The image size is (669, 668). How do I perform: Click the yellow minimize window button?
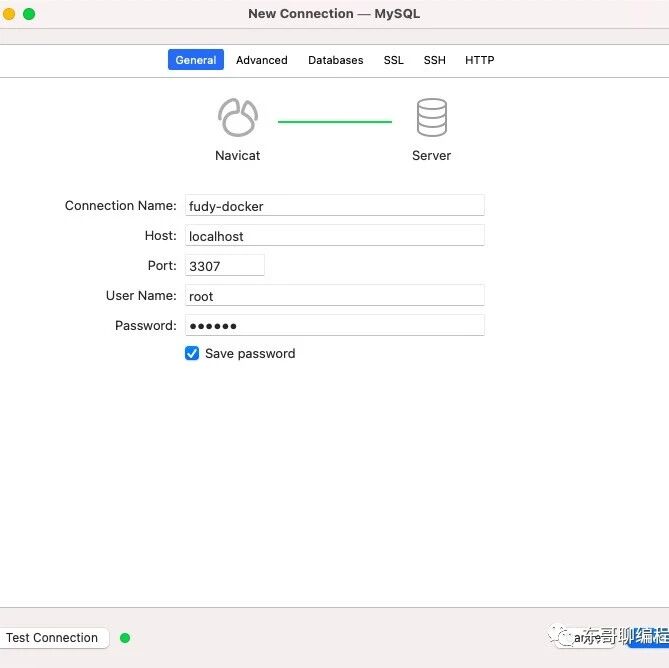(x=9, y=14)
